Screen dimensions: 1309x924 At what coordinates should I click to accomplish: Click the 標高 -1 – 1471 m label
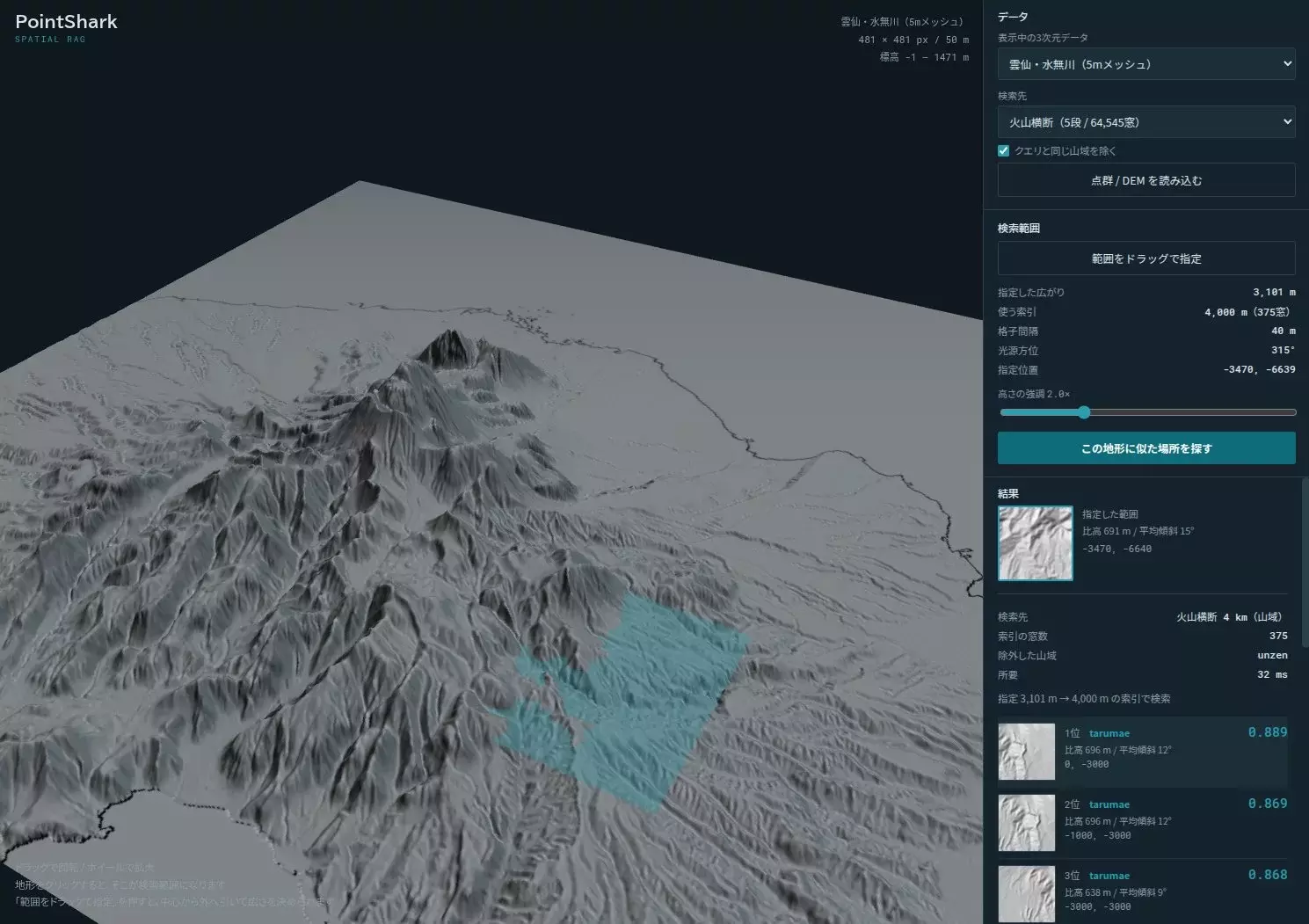924,57
